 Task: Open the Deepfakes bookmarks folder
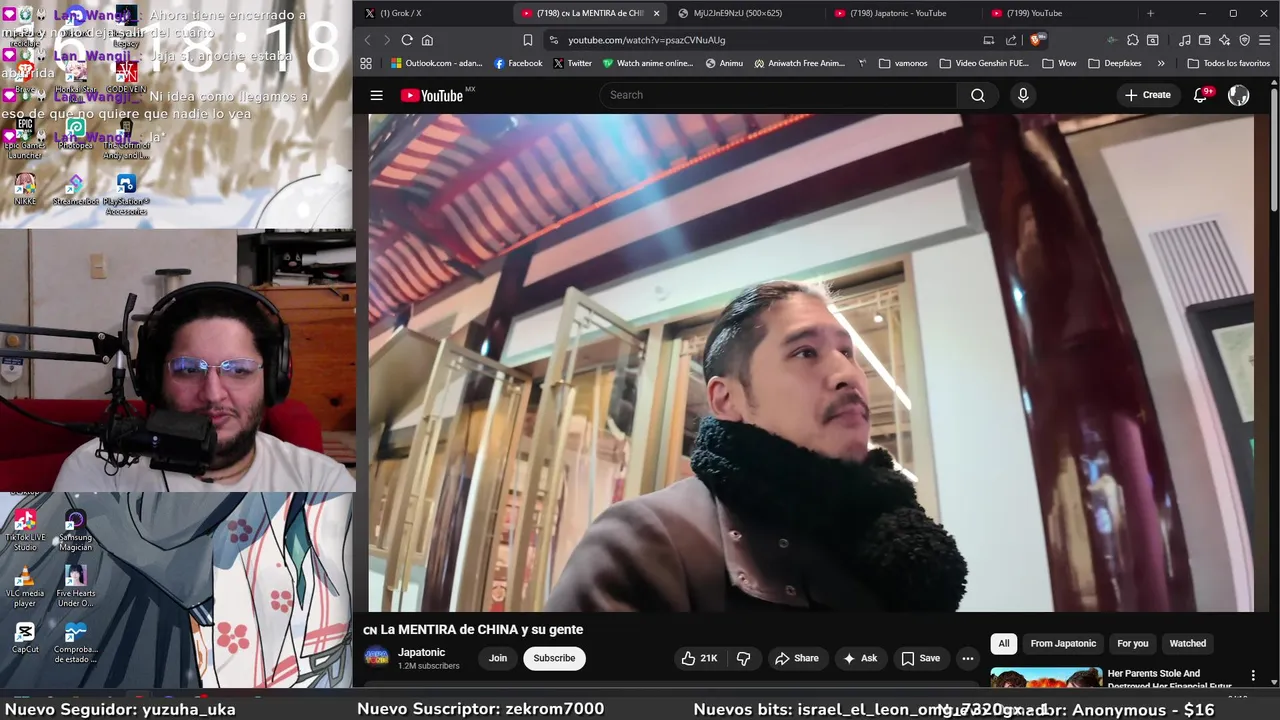1115,63
